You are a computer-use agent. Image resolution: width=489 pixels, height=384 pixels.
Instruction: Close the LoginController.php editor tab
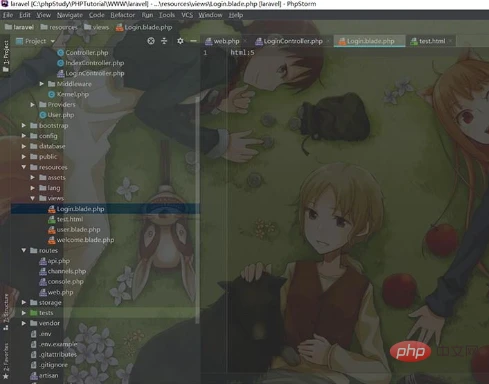click(328, 41)
